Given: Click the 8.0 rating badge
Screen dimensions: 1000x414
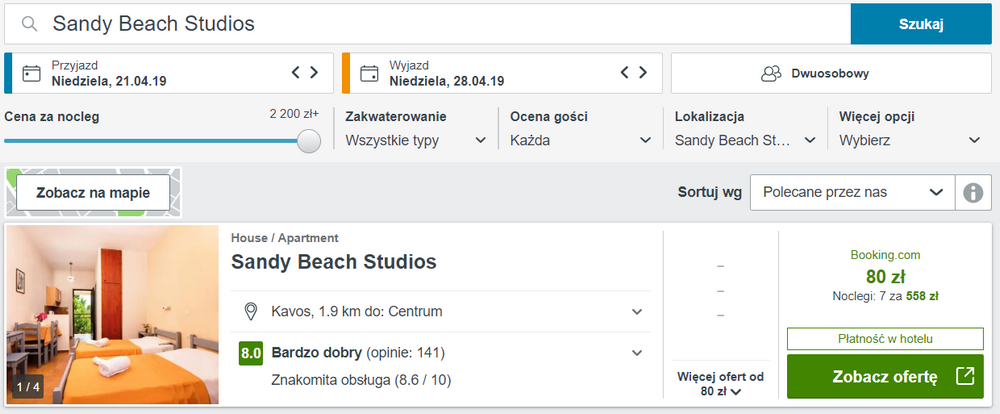Looking at the screenshot, I should click(x=251, y=353).
